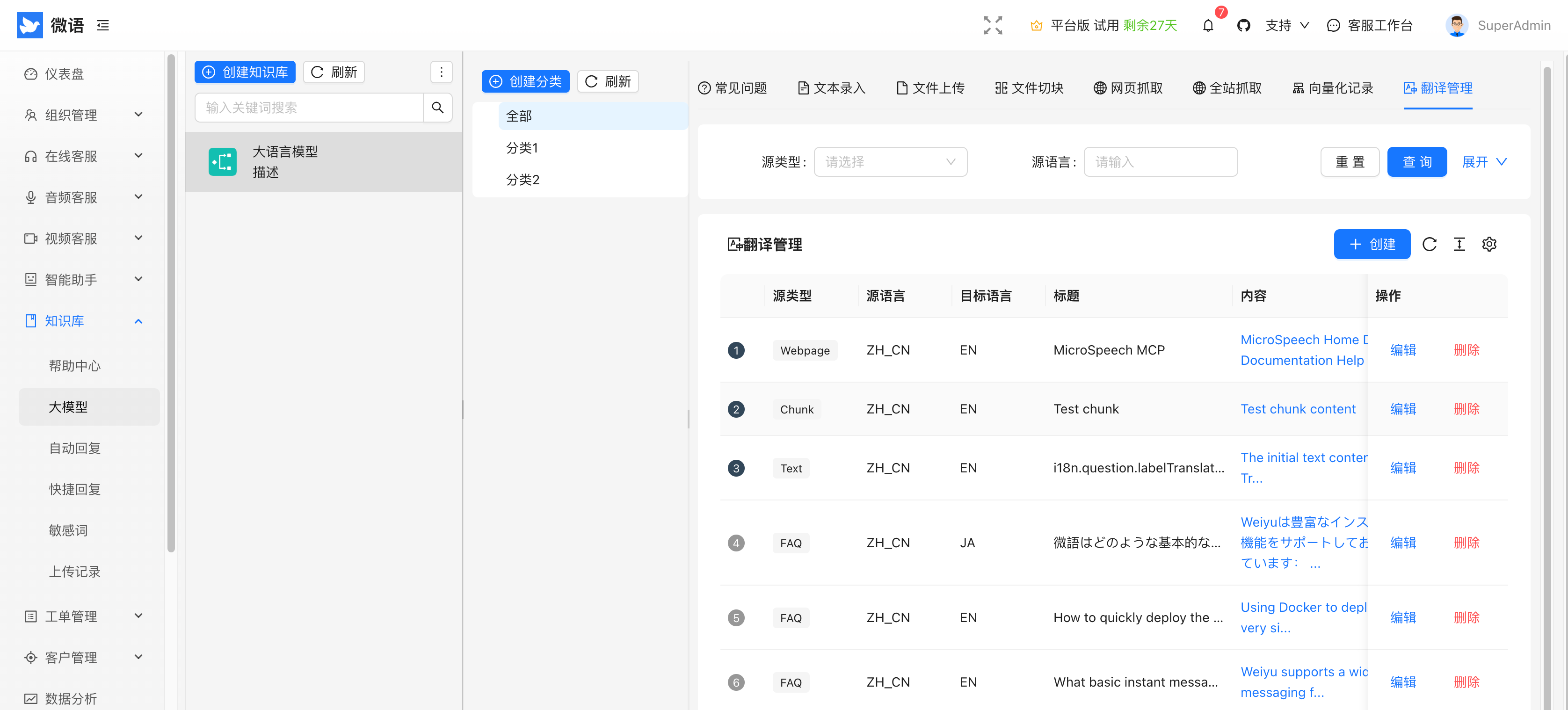The height and width of the screenshot is (710, 1568).
Task: Click the 微语 bird logo
Action: point(30,25)
